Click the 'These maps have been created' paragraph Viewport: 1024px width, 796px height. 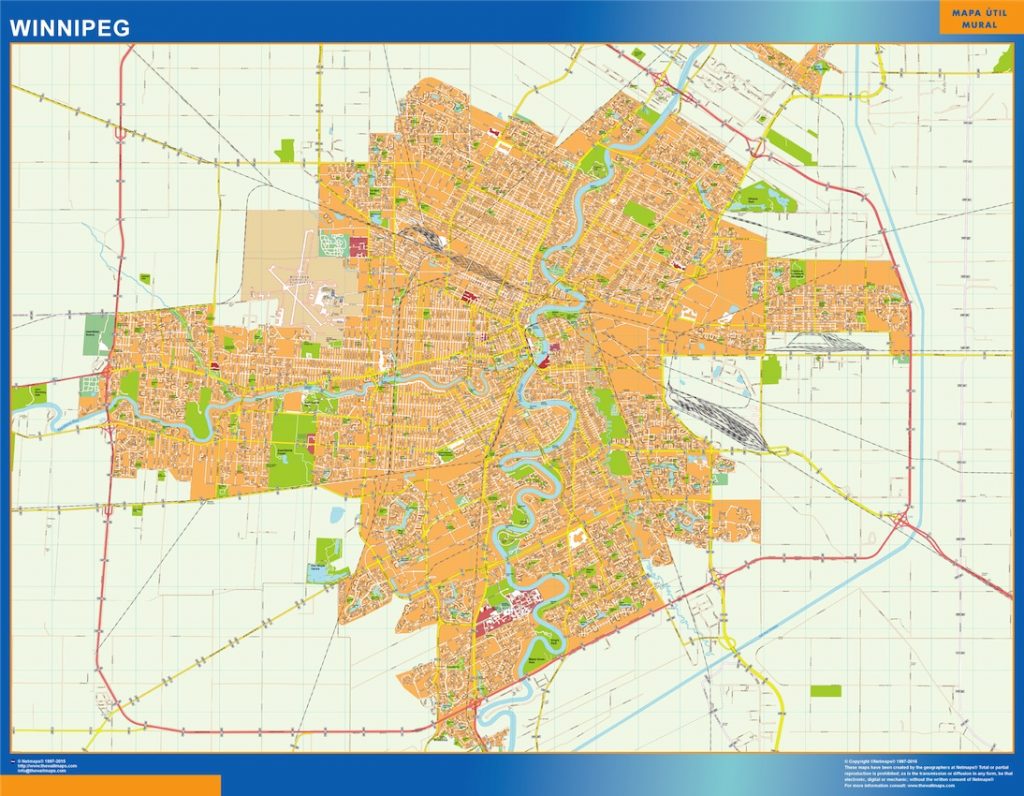[x=928, y=773]
